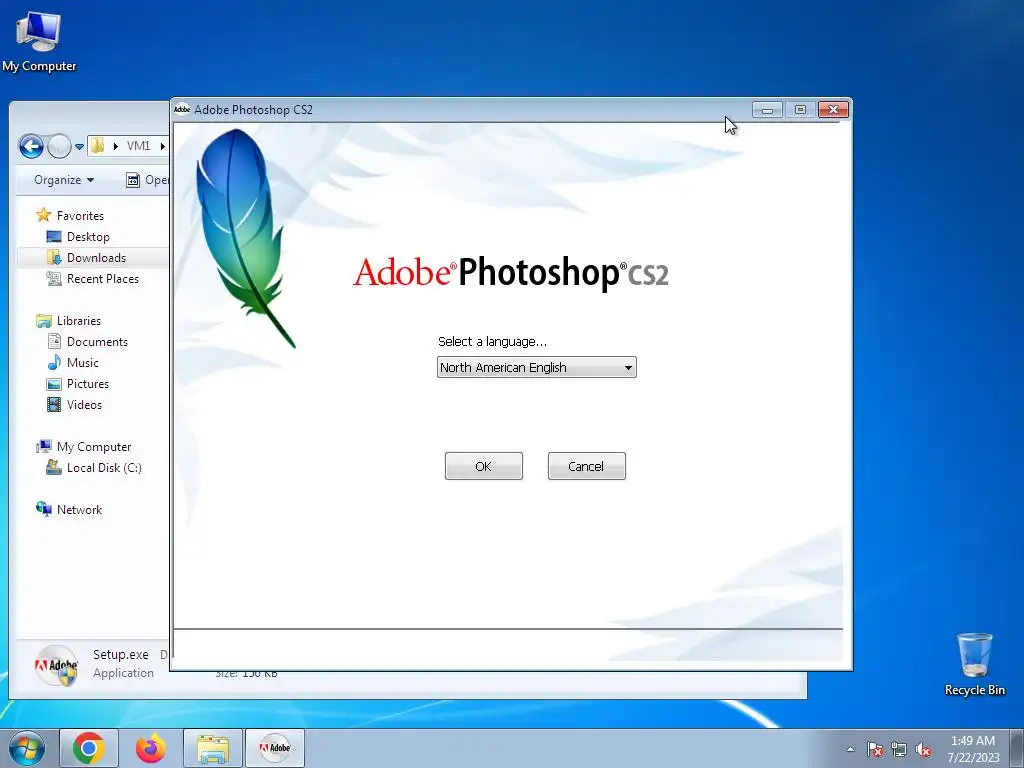Open the Select a language dropdown
Viewport: 1024px width, 768px height.
click(x=537, y=367)
